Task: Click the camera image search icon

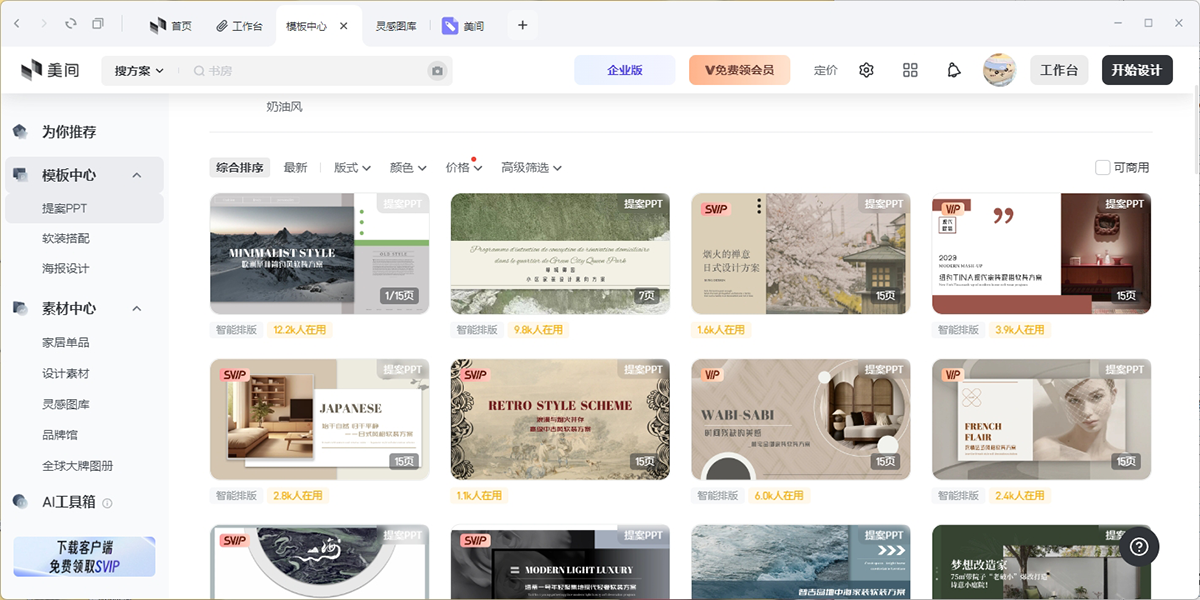Action: 436,71
